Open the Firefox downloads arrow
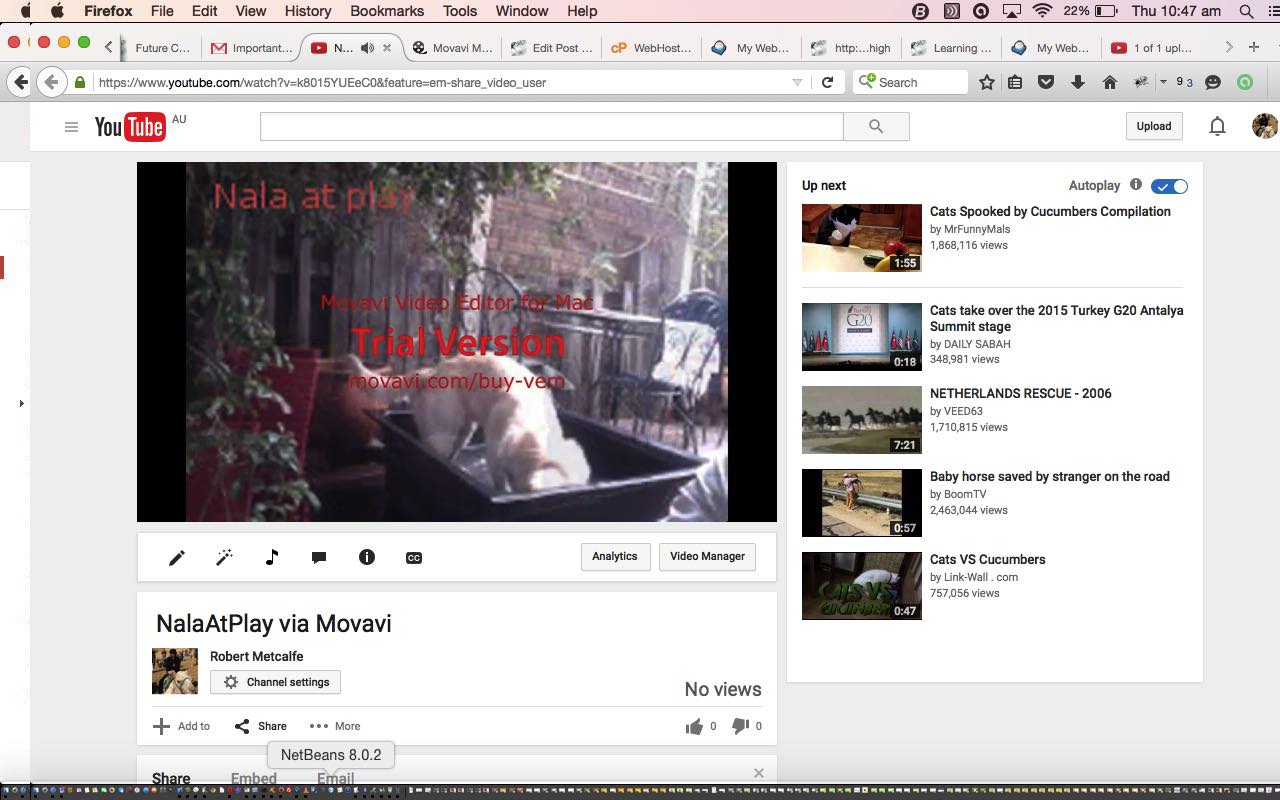This screenshot has width=1280, height=800. pyautogui.click(x=1078, y=82)
